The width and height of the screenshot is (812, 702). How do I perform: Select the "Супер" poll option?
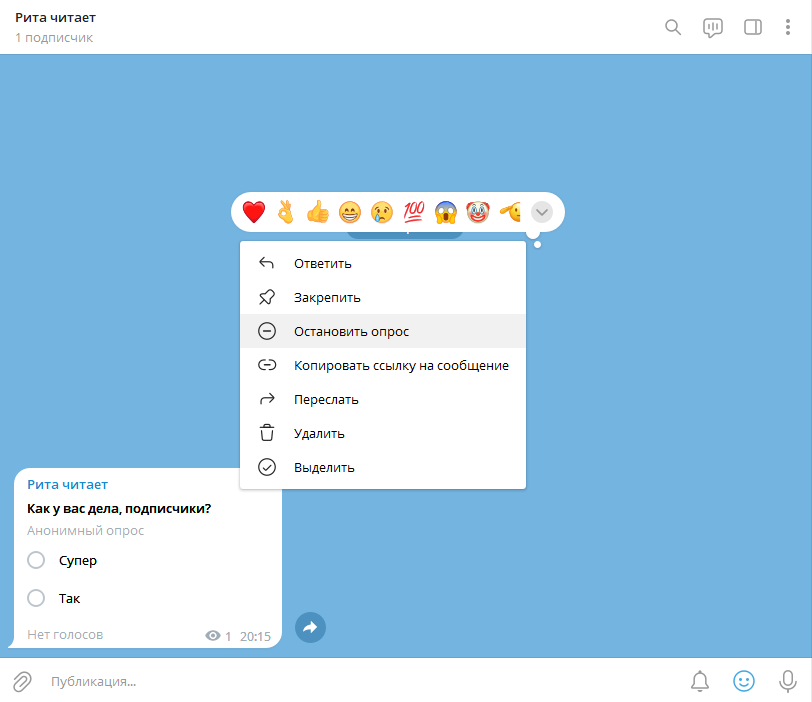[37, 560]
